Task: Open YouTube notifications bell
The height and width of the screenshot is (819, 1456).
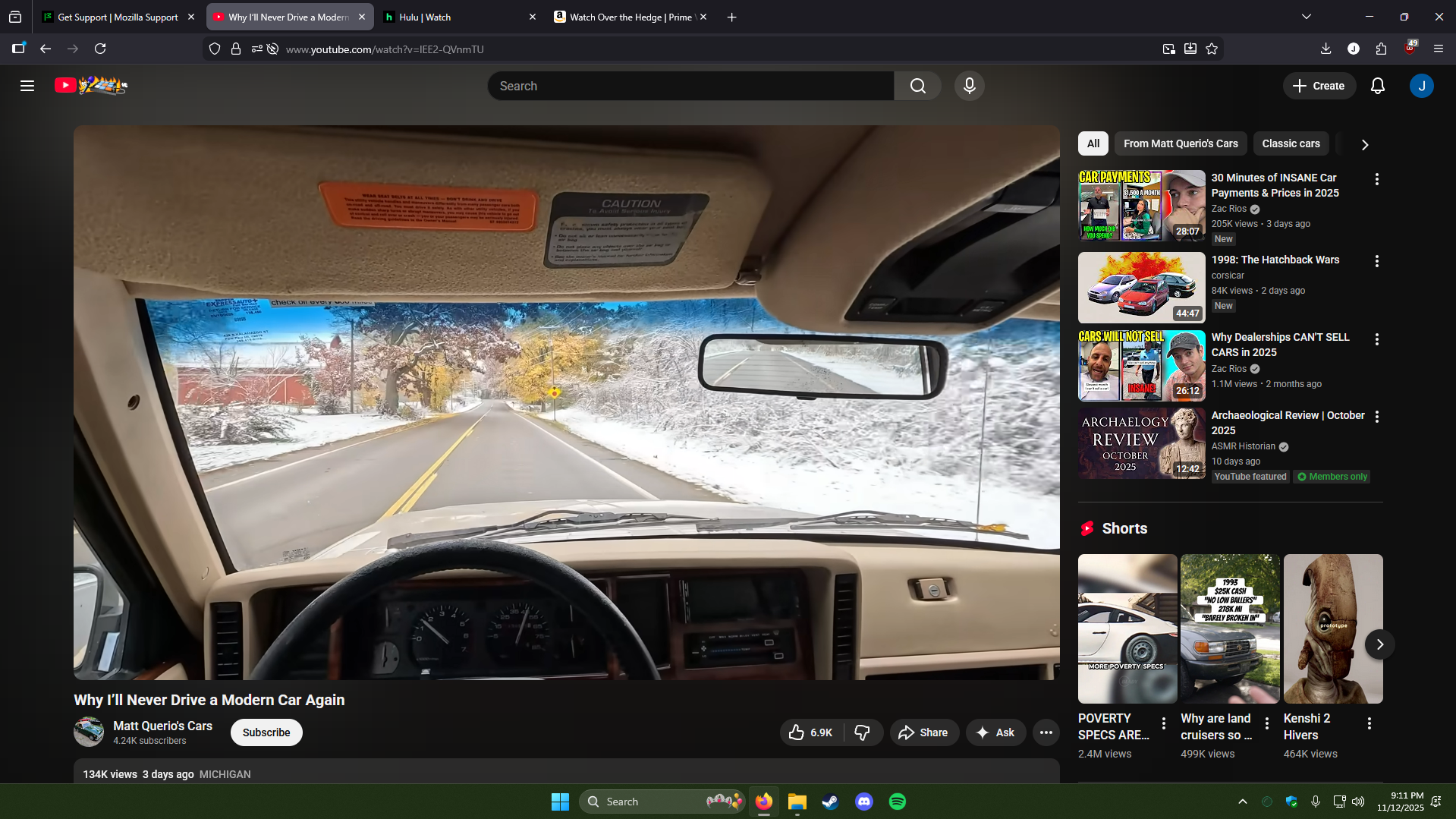Action: pyautogui.click(x=1377, y=86)
